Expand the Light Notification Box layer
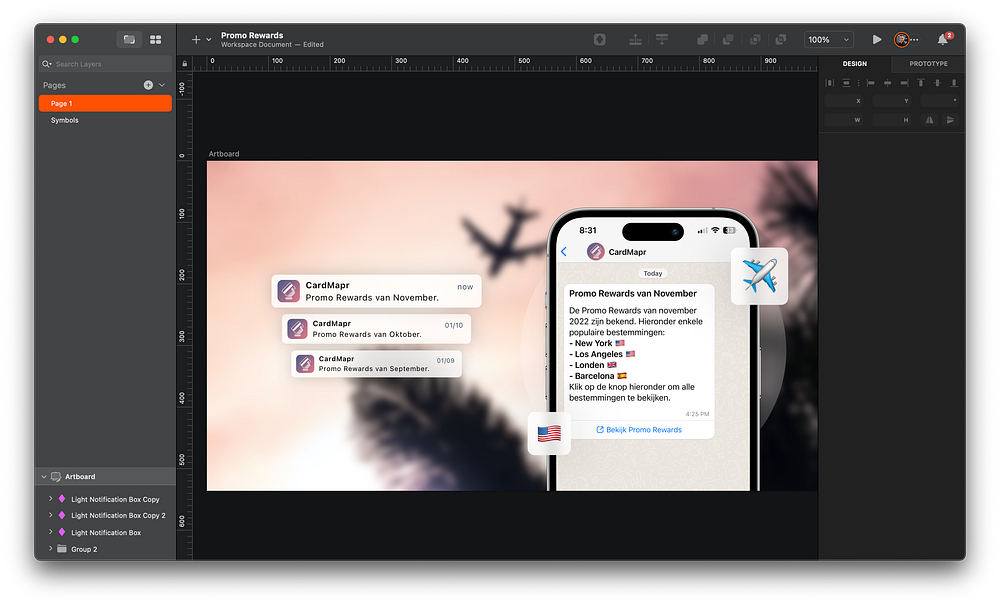This screenshot has width=1000, height=606. pos(50,532)
